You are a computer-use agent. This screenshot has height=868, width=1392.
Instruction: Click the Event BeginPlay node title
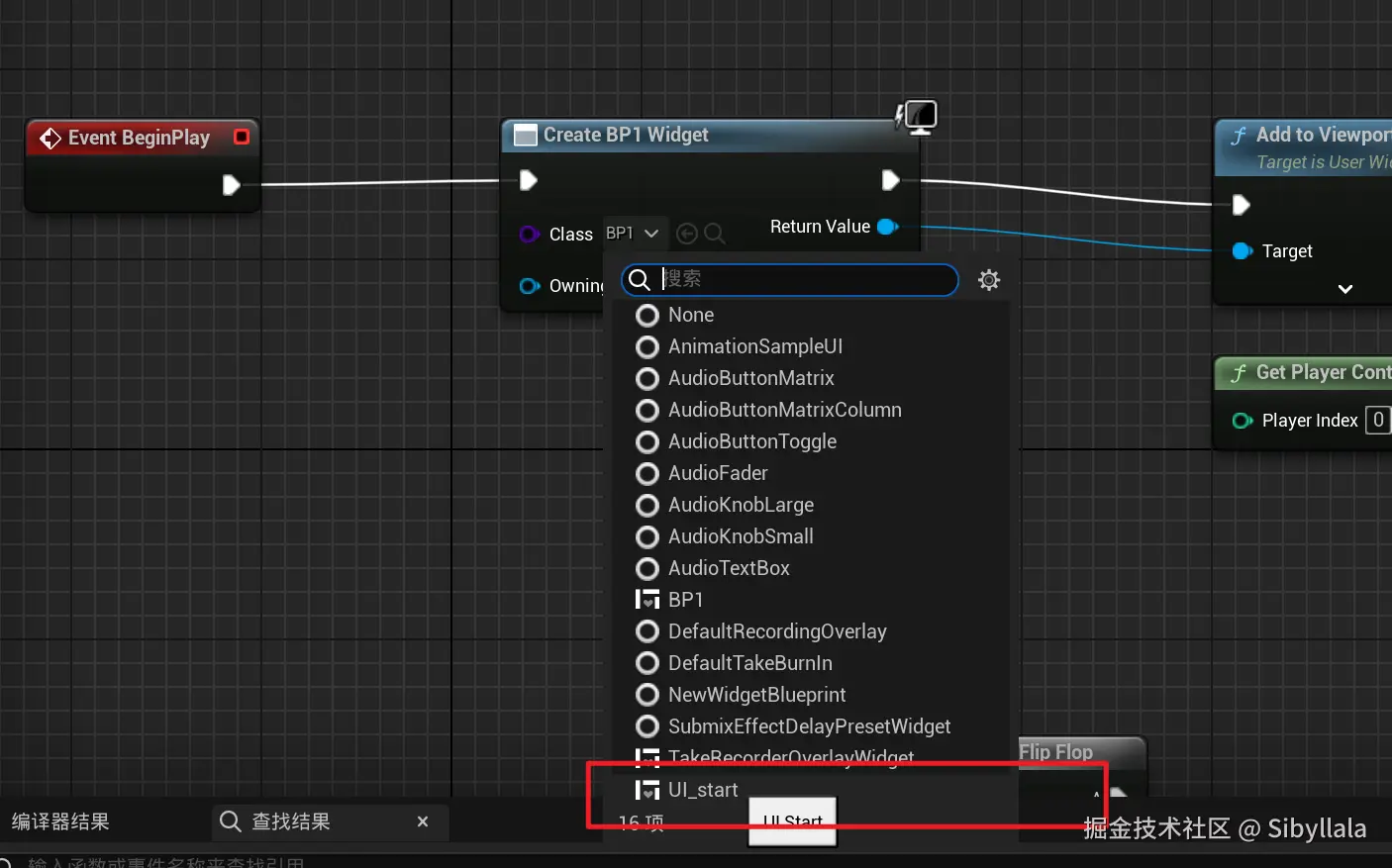[139, 138]
